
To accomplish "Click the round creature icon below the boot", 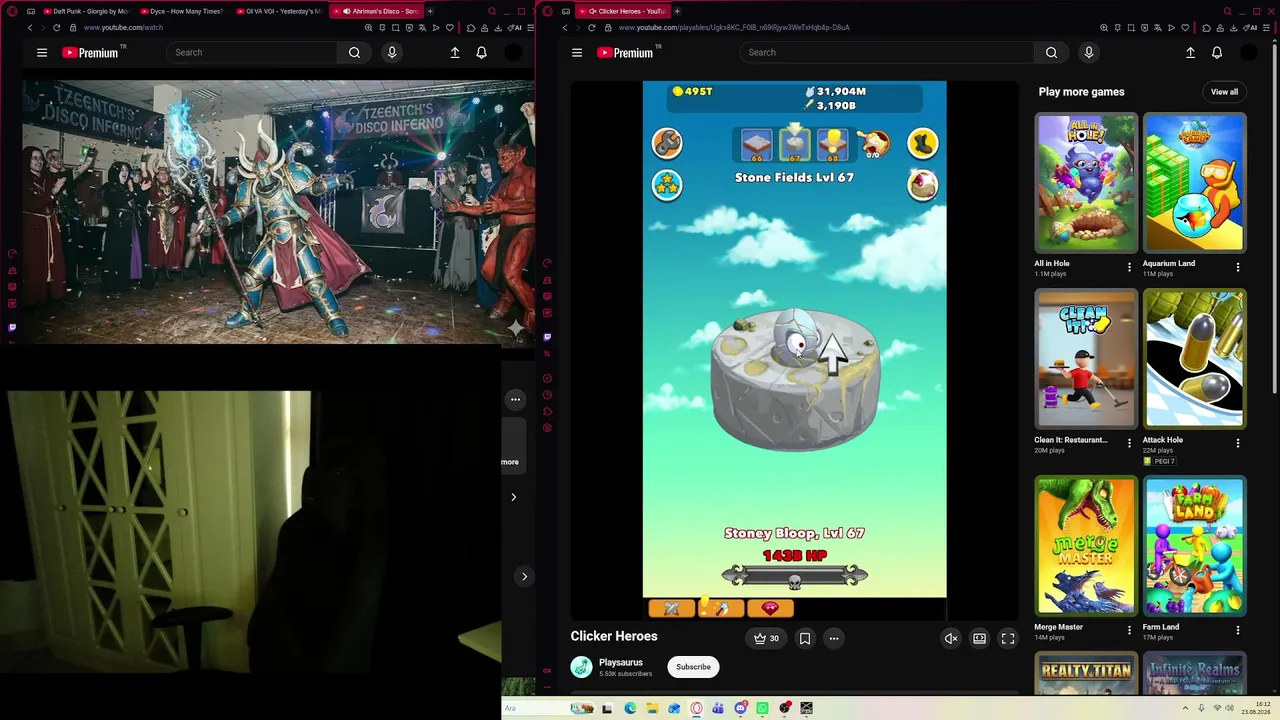I will 922,185.
